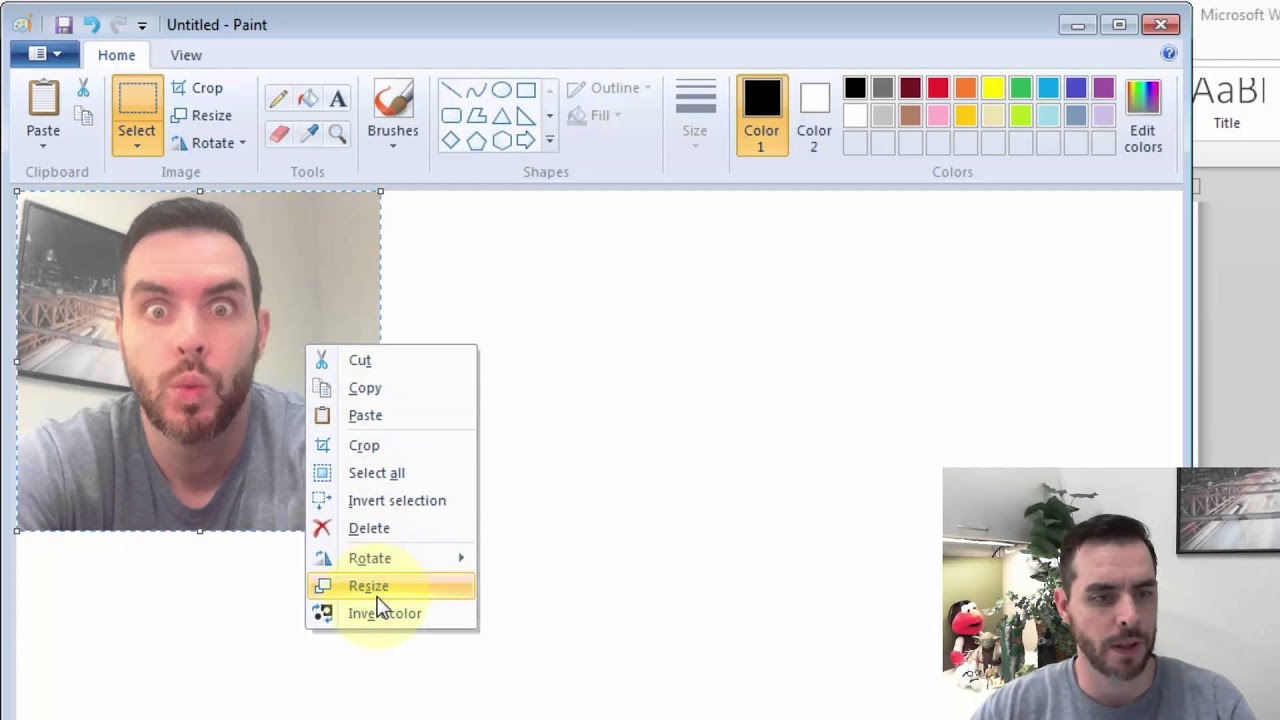Switch to the View tab
The height and width of the screenshot is (720, 1280).
185,55
